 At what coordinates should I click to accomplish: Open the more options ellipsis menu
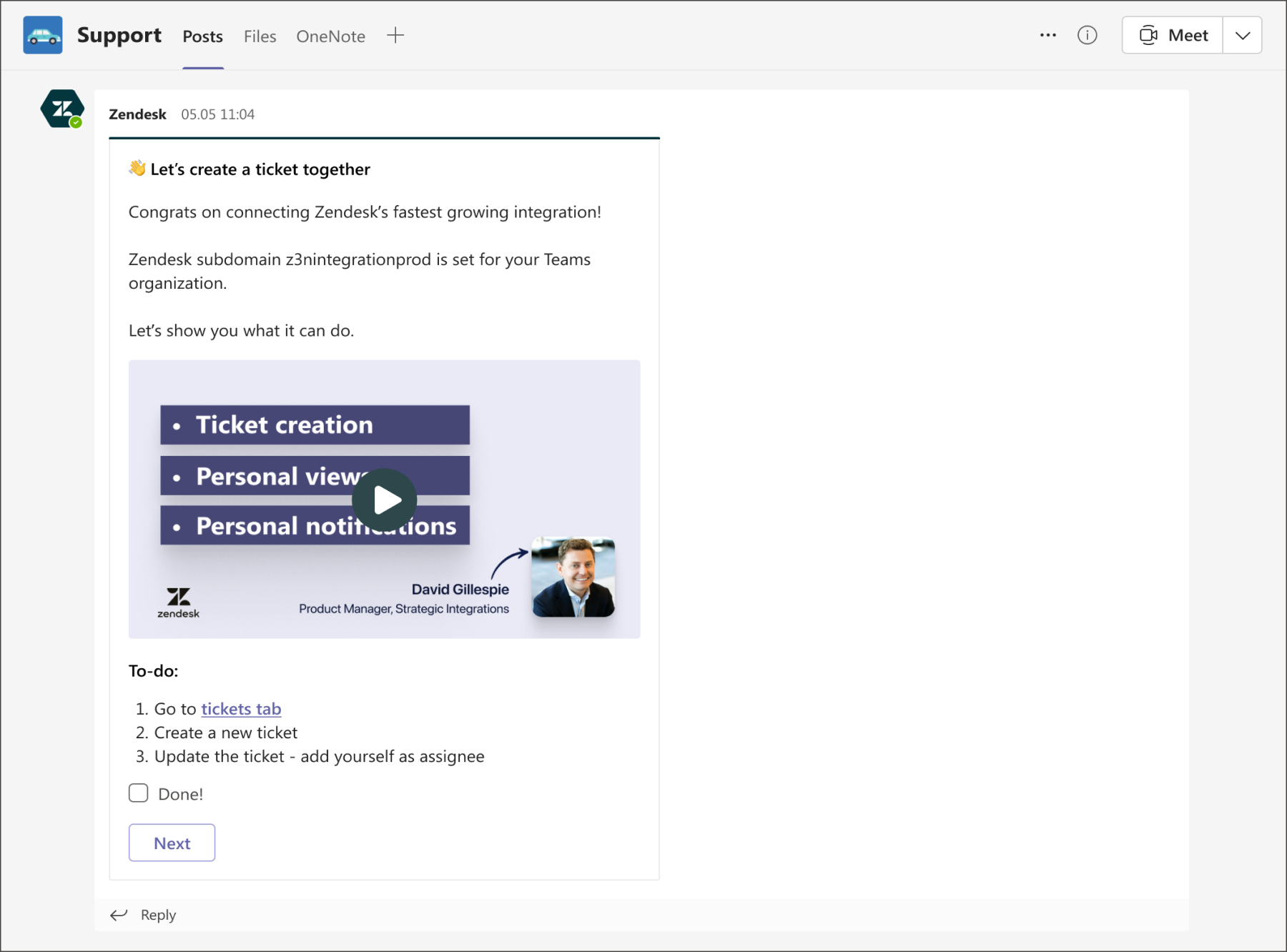(x=1048, y=35)
